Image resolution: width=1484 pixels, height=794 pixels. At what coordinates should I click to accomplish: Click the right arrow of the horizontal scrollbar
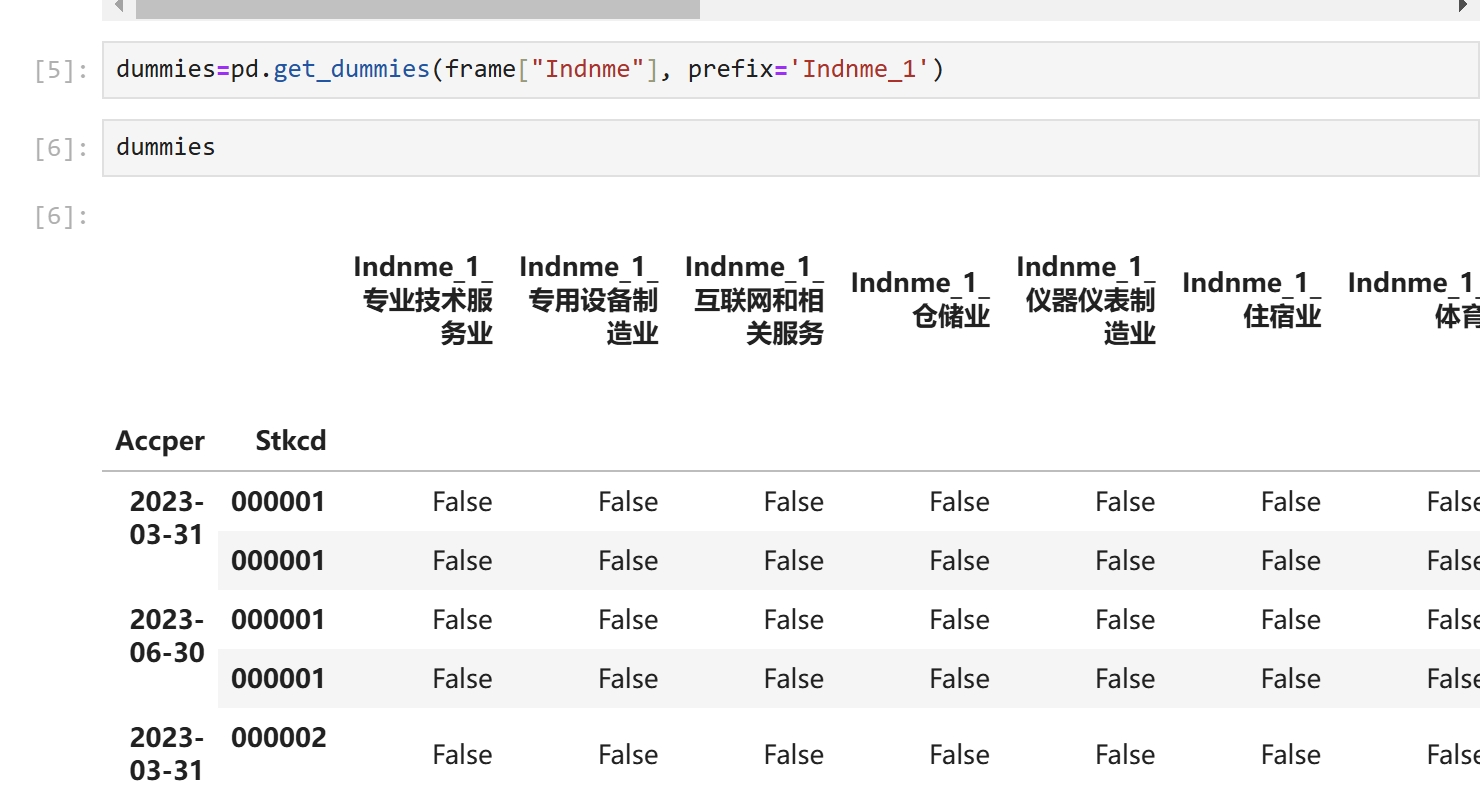tap(1462, 7)
